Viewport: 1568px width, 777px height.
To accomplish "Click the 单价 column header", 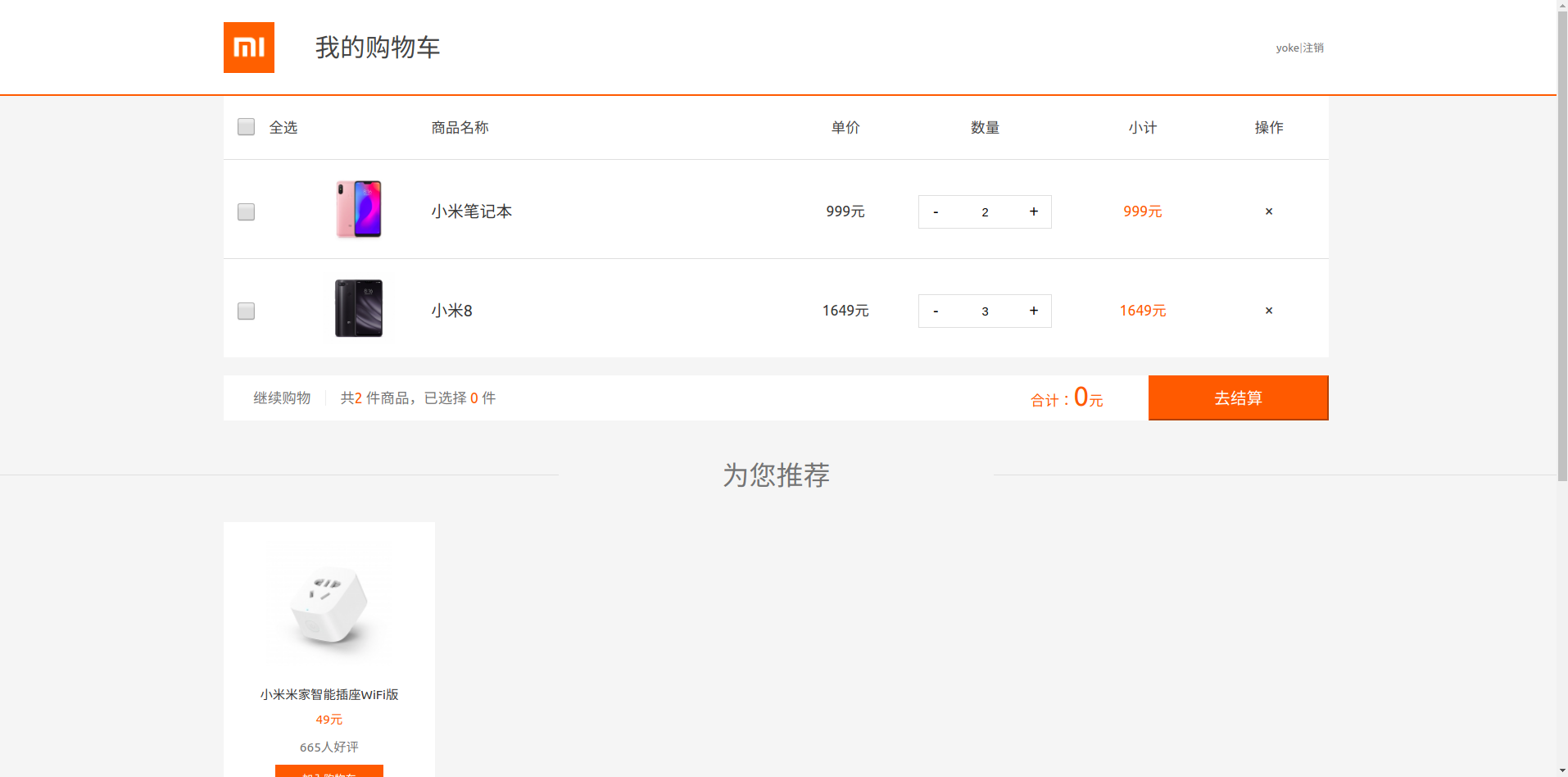I will (845, 127).
